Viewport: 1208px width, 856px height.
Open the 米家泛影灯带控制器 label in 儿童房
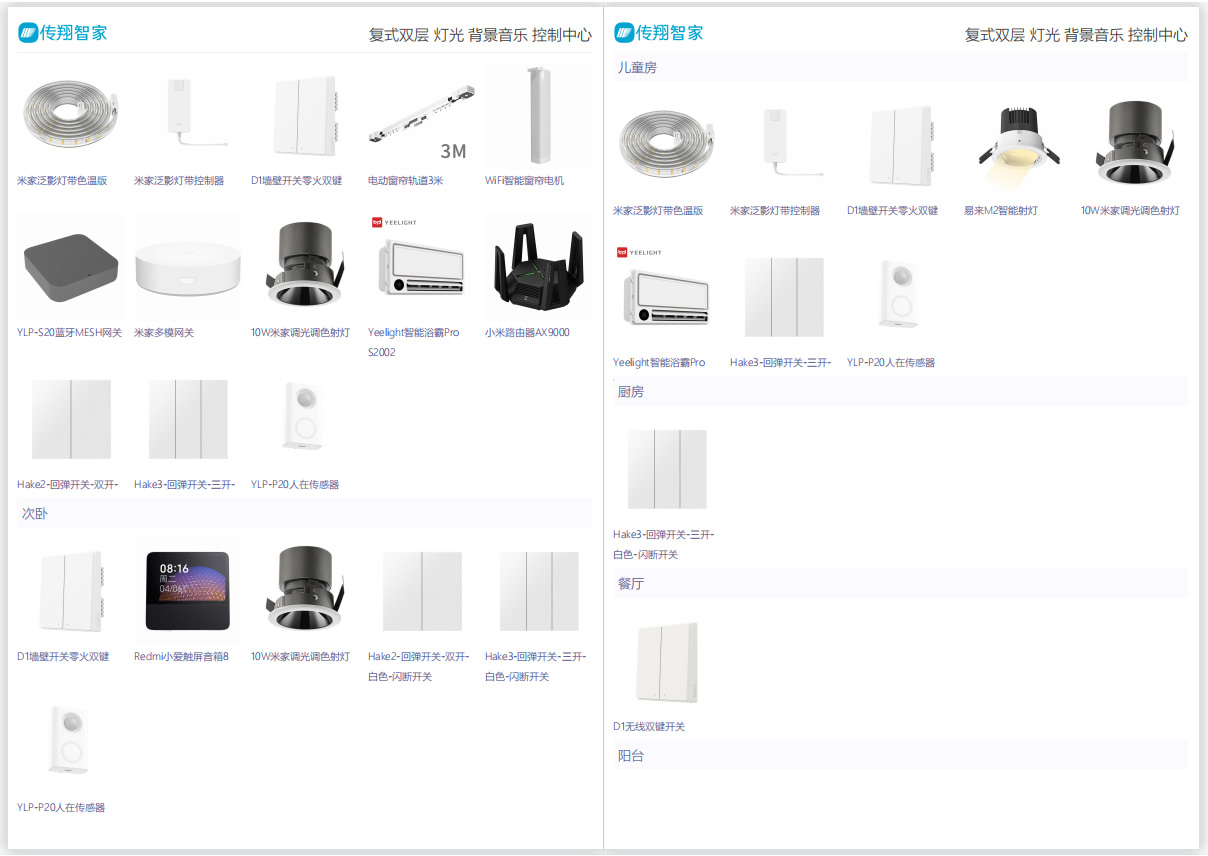[x=775, y=211]
